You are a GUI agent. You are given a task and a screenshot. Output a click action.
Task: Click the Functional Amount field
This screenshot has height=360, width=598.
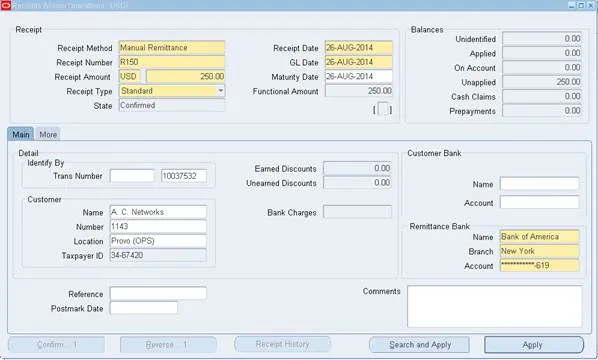358,91
